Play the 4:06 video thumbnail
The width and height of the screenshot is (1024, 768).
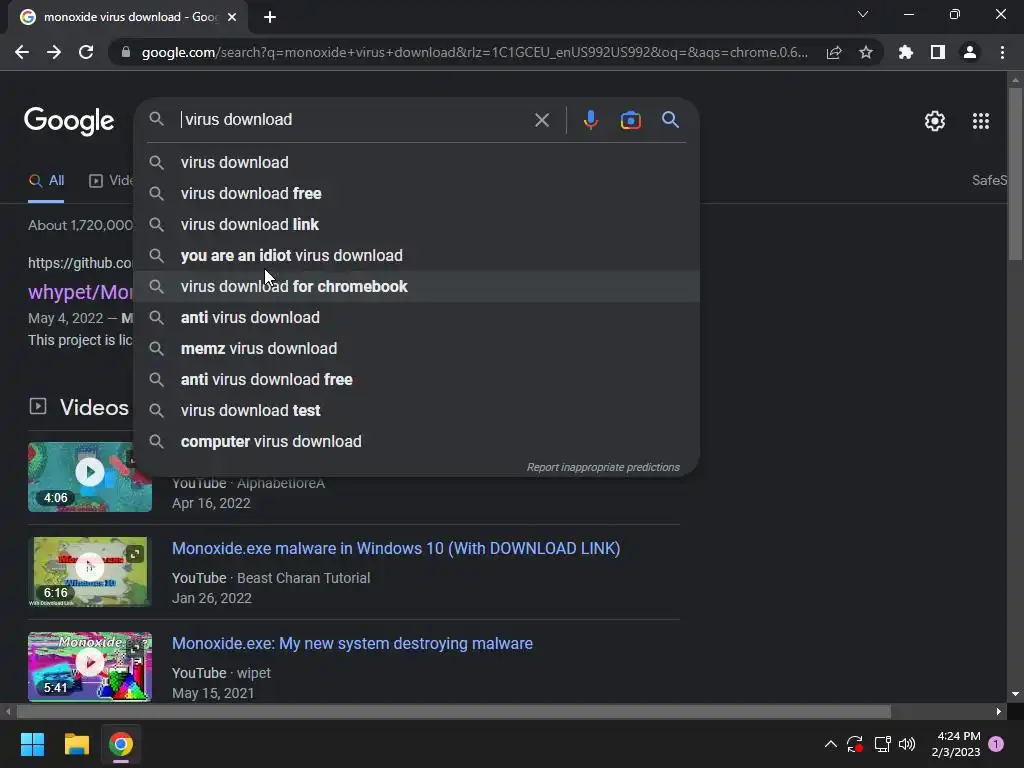coord(90,477)
